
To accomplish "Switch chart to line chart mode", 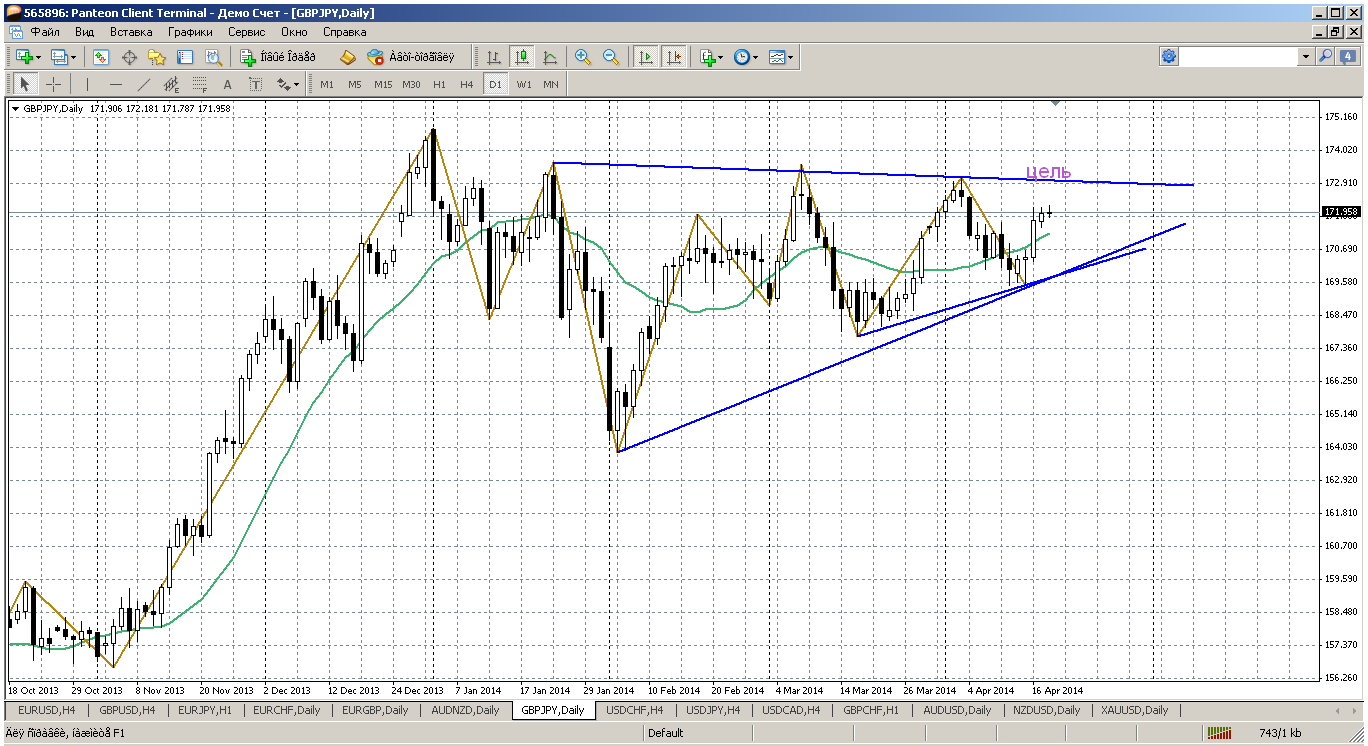I will (549, 57).
